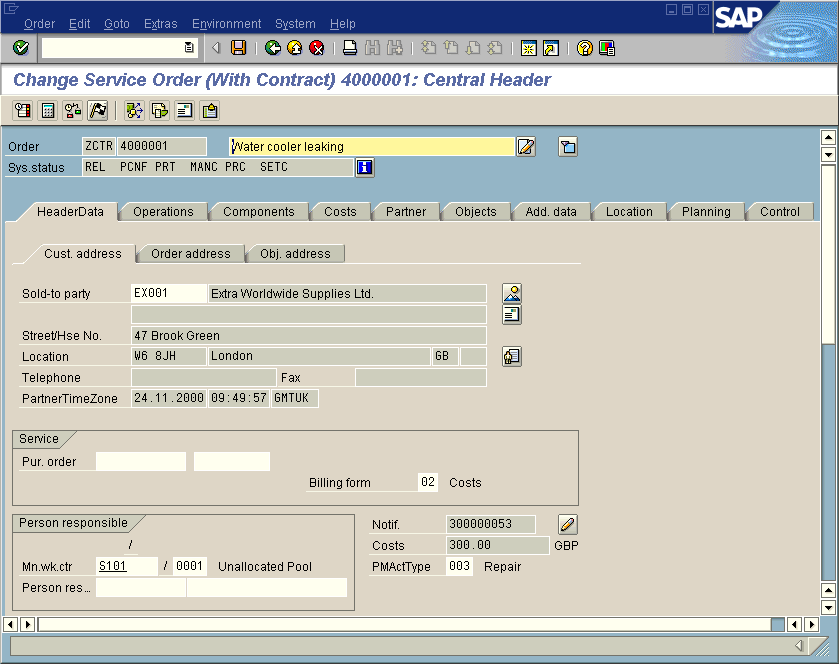Click the calculator icon to determine costs
839x664 pixels.
click(x=48, y=111)
